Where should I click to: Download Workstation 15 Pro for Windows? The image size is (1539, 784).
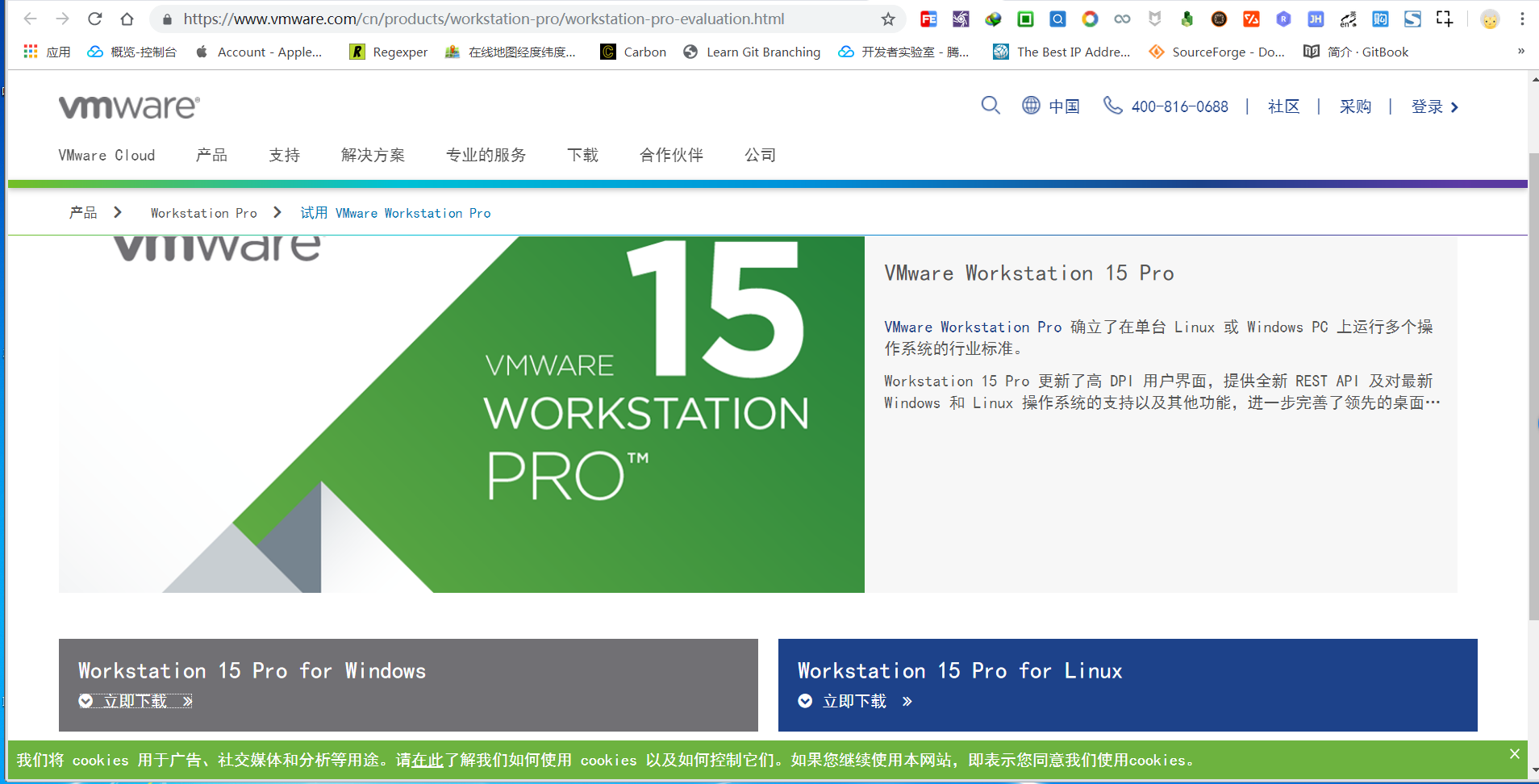click(136, 701)
